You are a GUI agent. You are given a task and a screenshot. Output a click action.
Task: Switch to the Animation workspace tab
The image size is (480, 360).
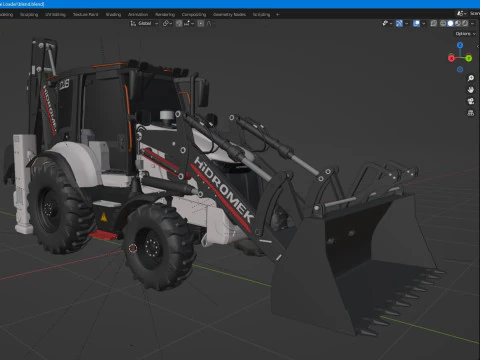coord(138,14)
